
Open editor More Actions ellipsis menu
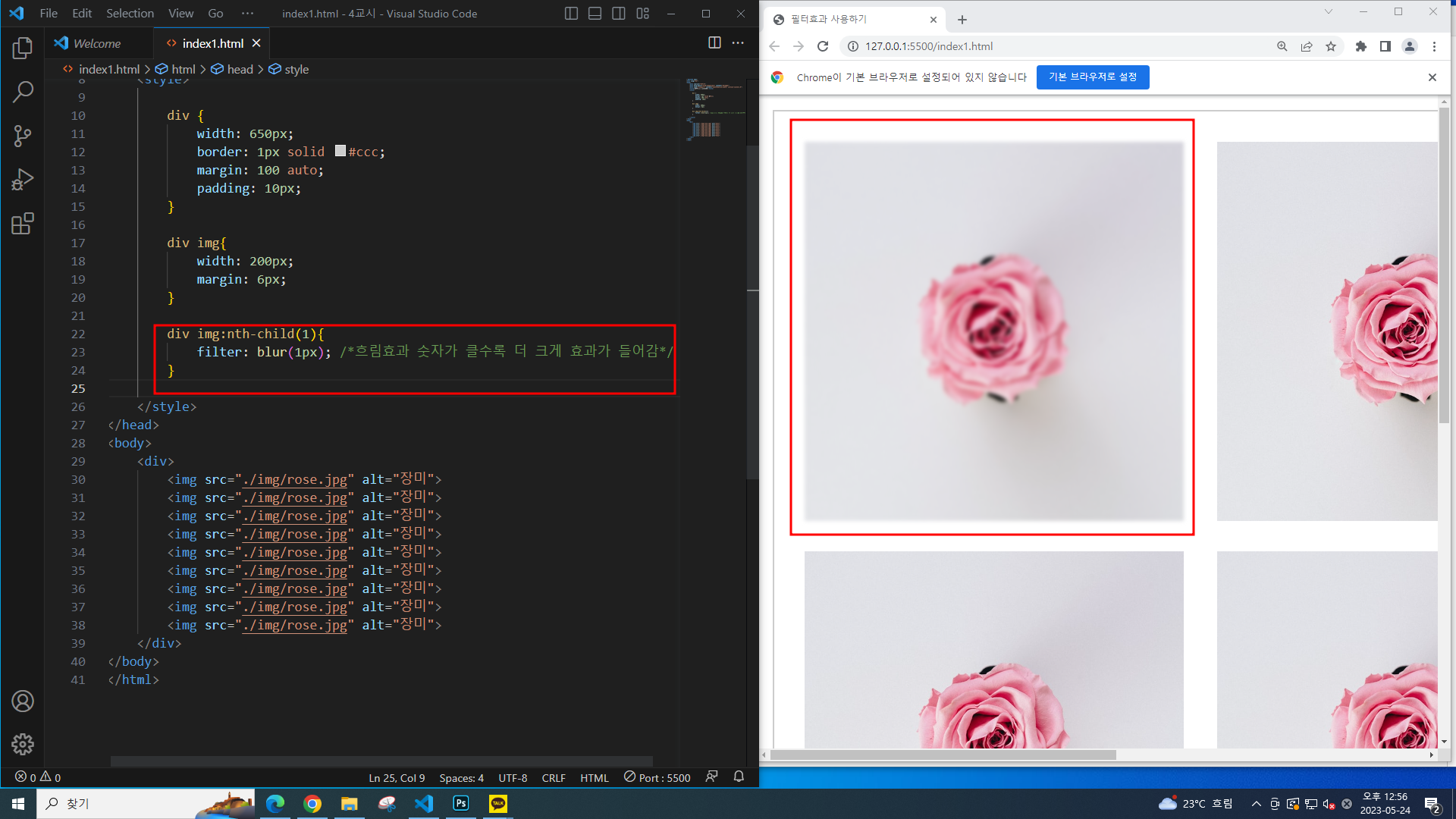coord(738,42)
